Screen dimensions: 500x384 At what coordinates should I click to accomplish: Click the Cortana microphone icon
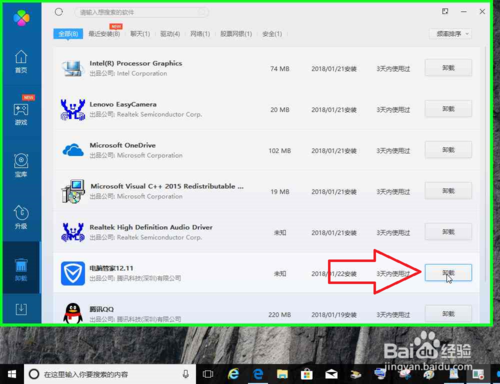(186, 374)
